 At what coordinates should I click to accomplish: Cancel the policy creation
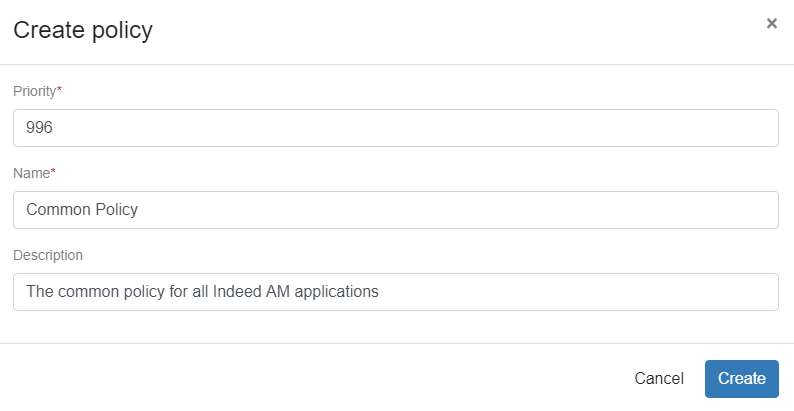[x=659, y=379]
